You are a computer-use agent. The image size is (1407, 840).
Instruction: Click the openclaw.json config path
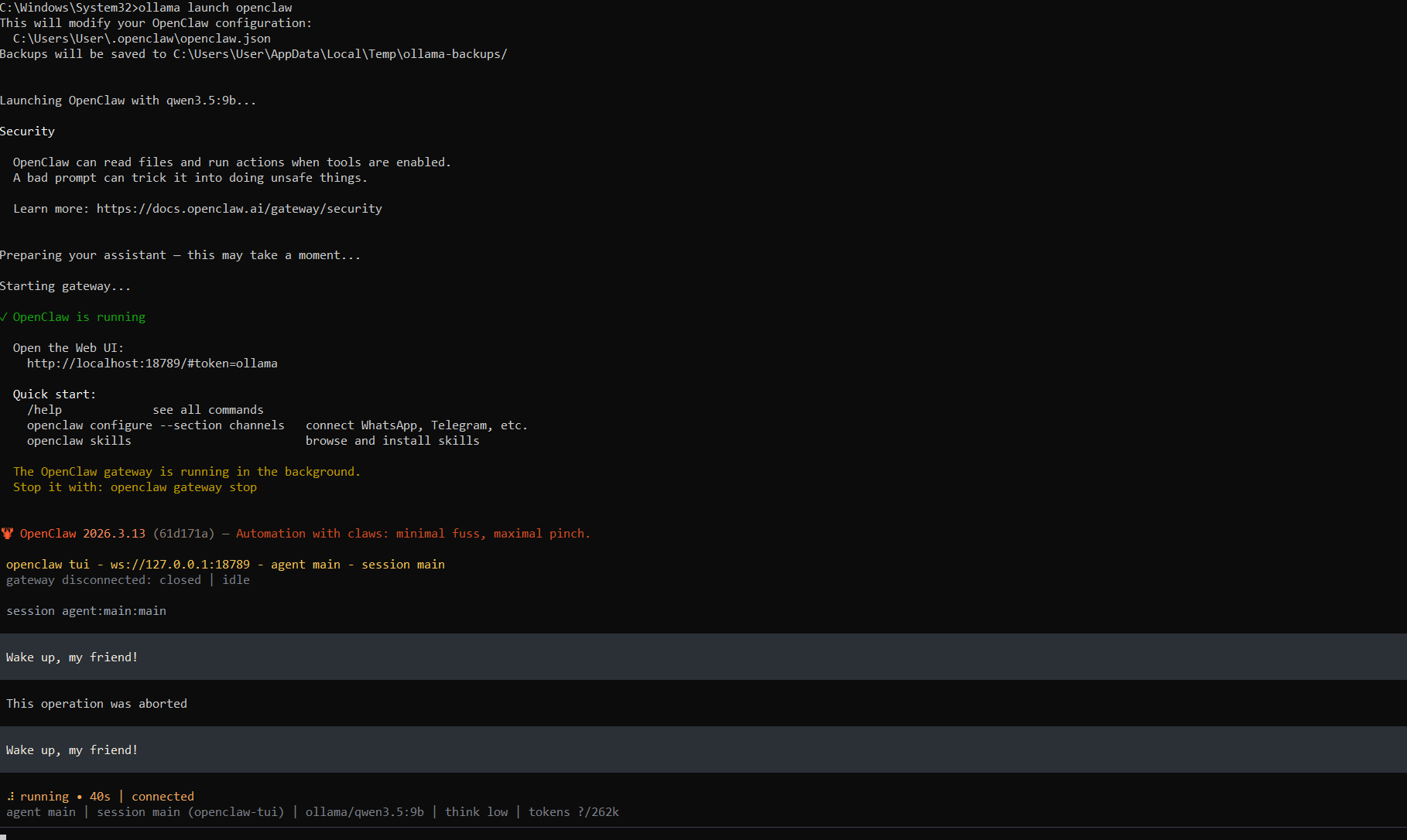tap(142, 39)
